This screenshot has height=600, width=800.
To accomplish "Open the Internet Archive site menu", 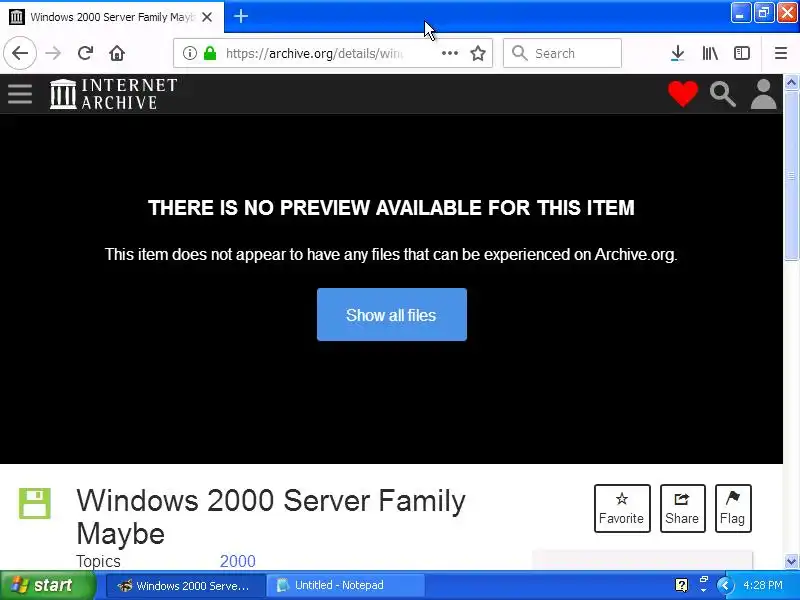I will 20,94.
